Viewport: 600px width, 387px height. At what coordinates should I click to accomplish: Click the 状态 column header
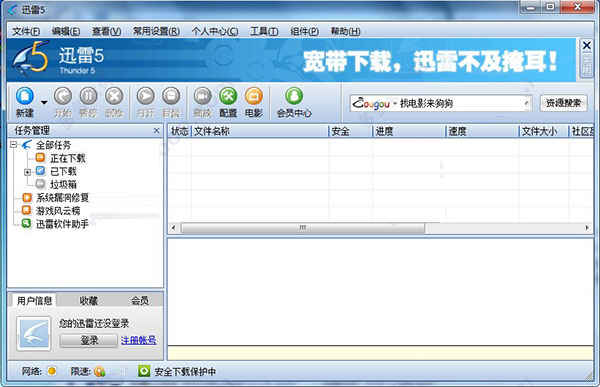tap(179, 131)
